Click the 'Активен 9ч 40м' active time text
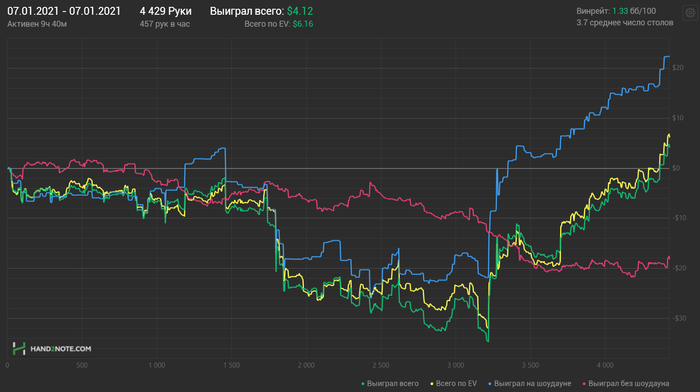This screenshot has width=700, height=392. [x=37, y=24]
